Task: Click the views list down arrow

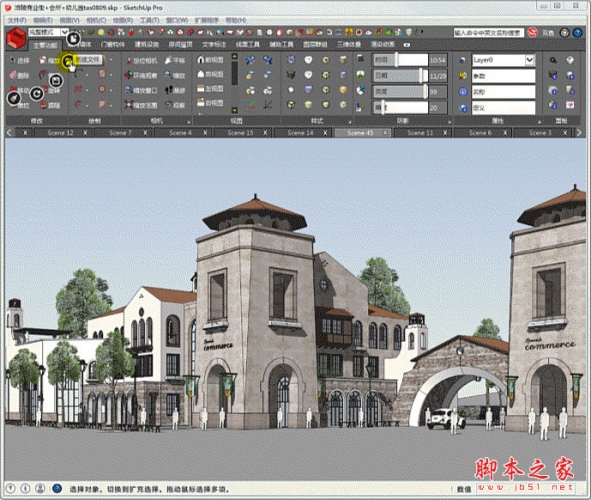Action: pos(234,110)
